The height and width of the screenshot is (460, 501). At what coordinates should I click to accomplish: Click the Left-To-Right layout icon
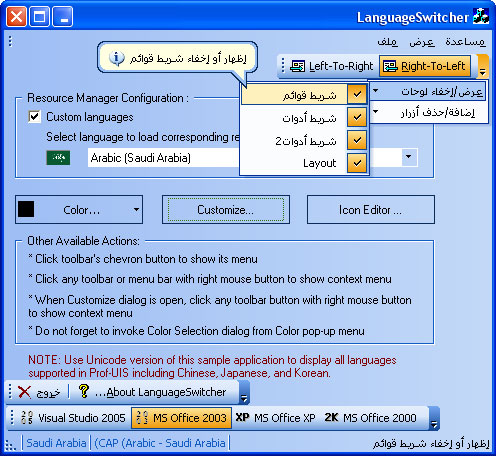click(297, 66)
